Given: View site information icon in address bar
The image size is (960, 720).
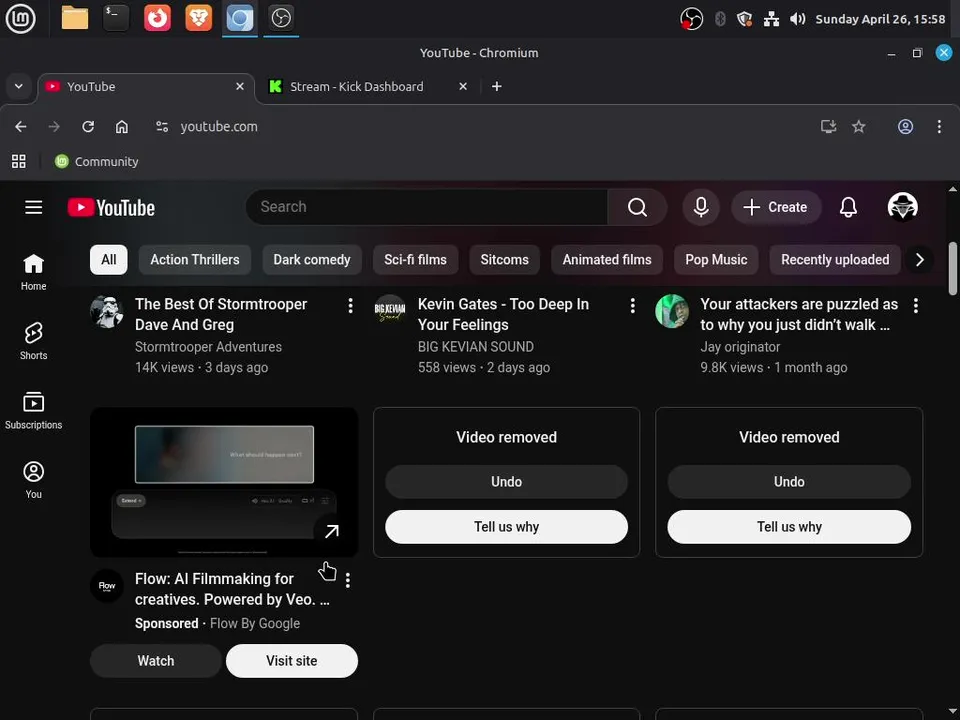Looking at the screenshot, I should tap(162, 126).
